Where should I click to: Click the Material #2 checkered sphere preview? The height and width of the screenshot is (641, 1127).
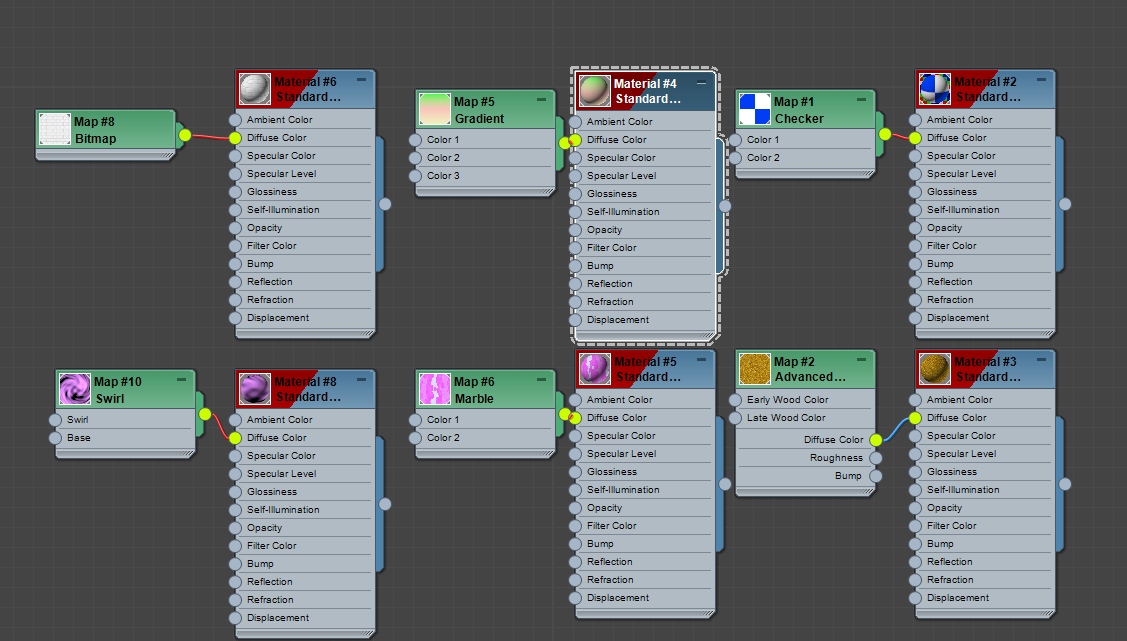(x=934, y=89)
